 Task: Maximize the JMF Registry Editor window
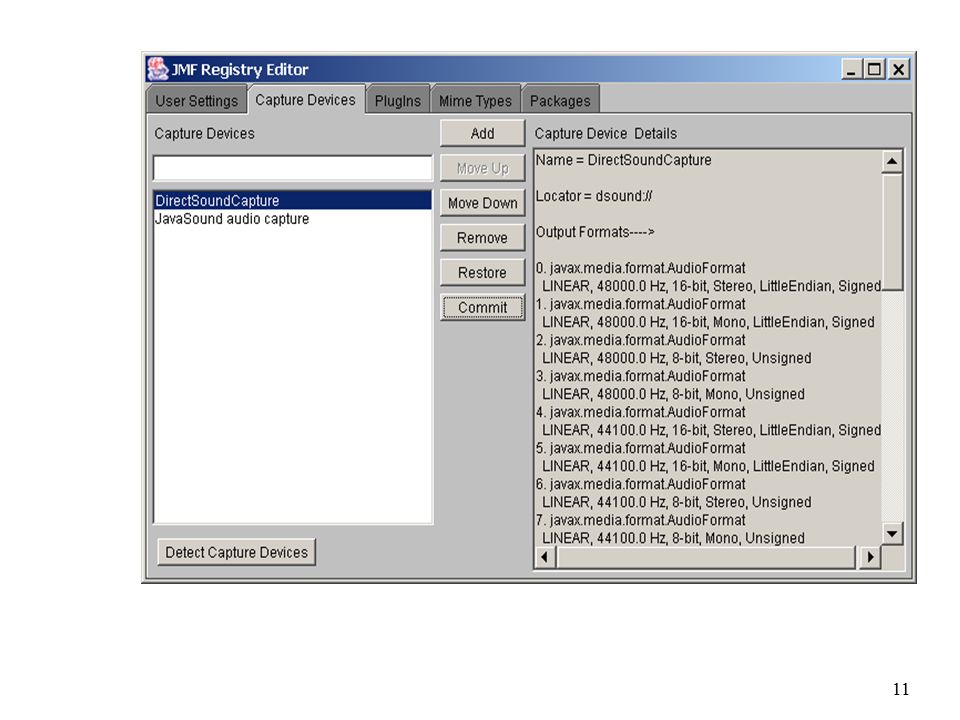click(874, 69)
